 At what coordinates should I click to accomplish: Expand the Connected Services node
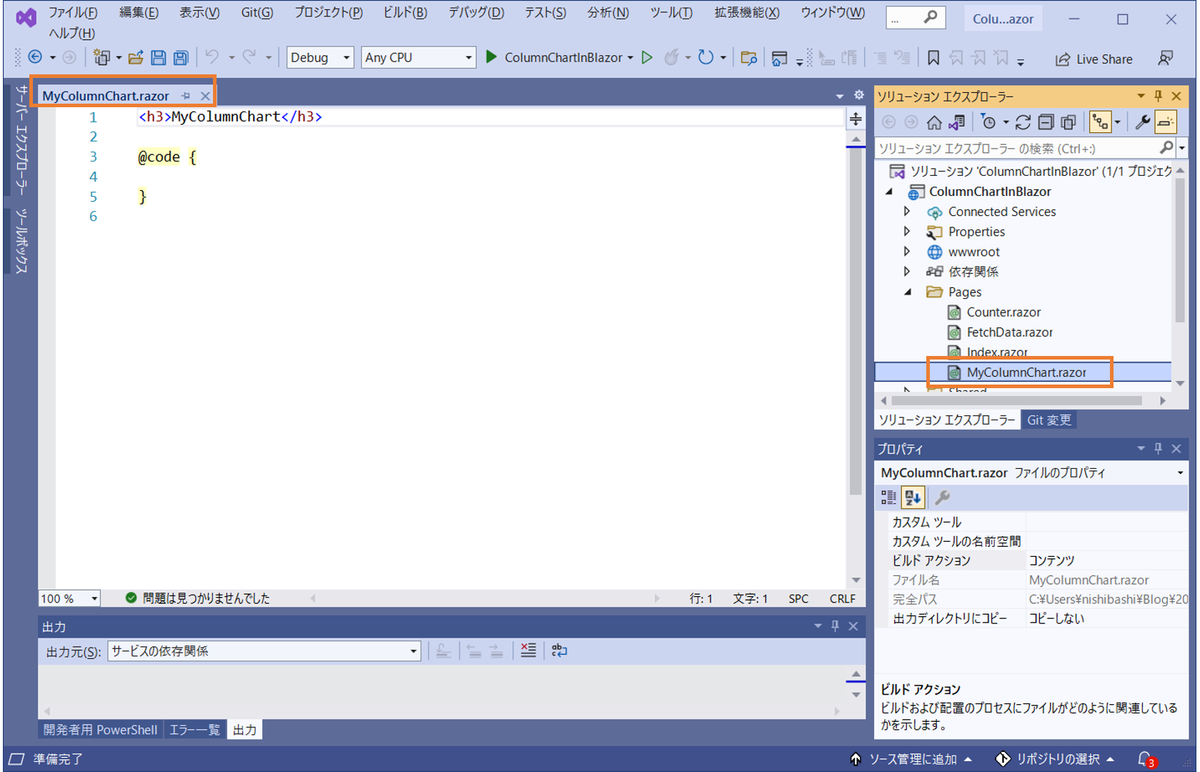tap(907, 212)
